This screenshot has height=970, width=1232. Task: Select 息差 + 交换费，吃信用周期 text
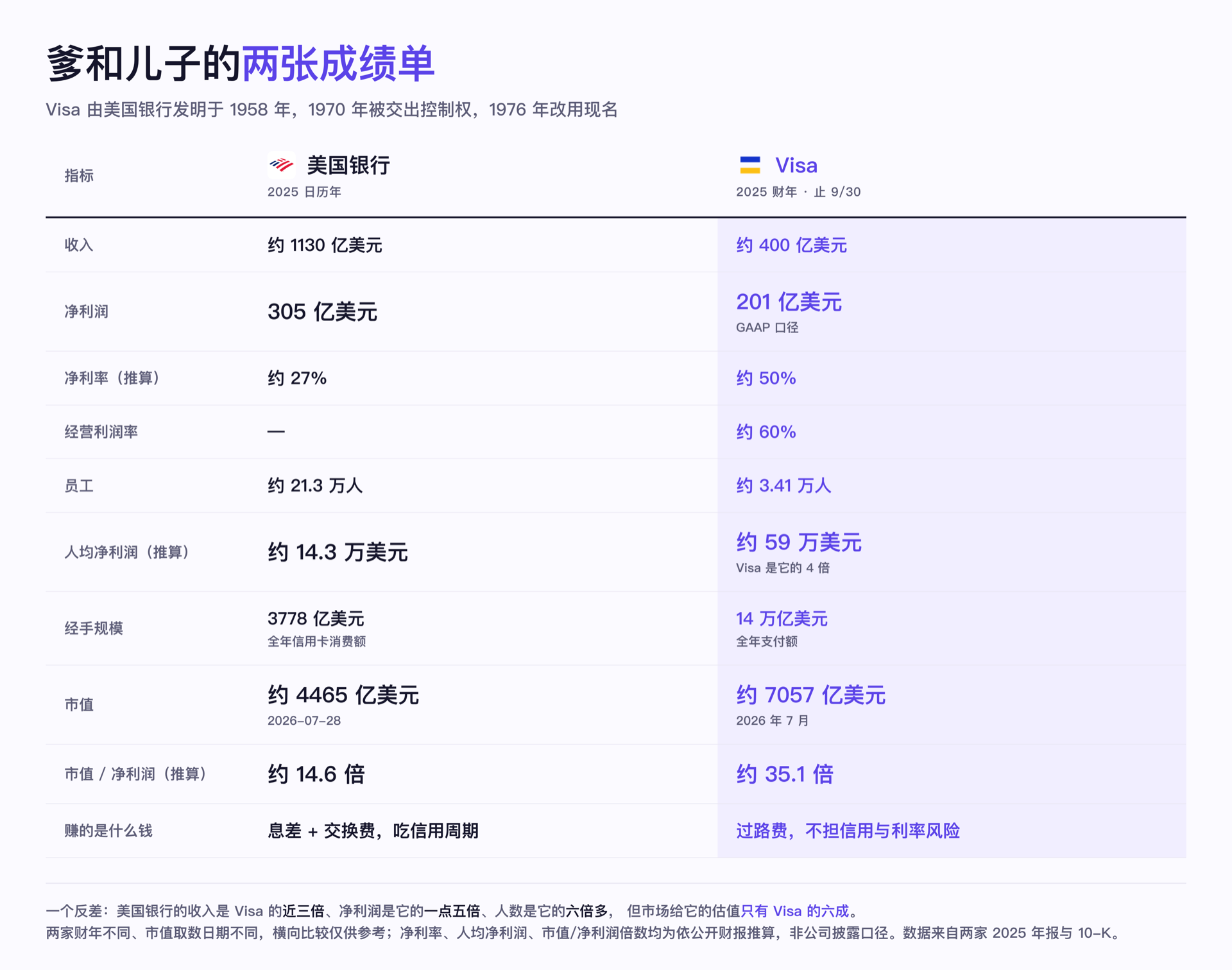point(373,831)
